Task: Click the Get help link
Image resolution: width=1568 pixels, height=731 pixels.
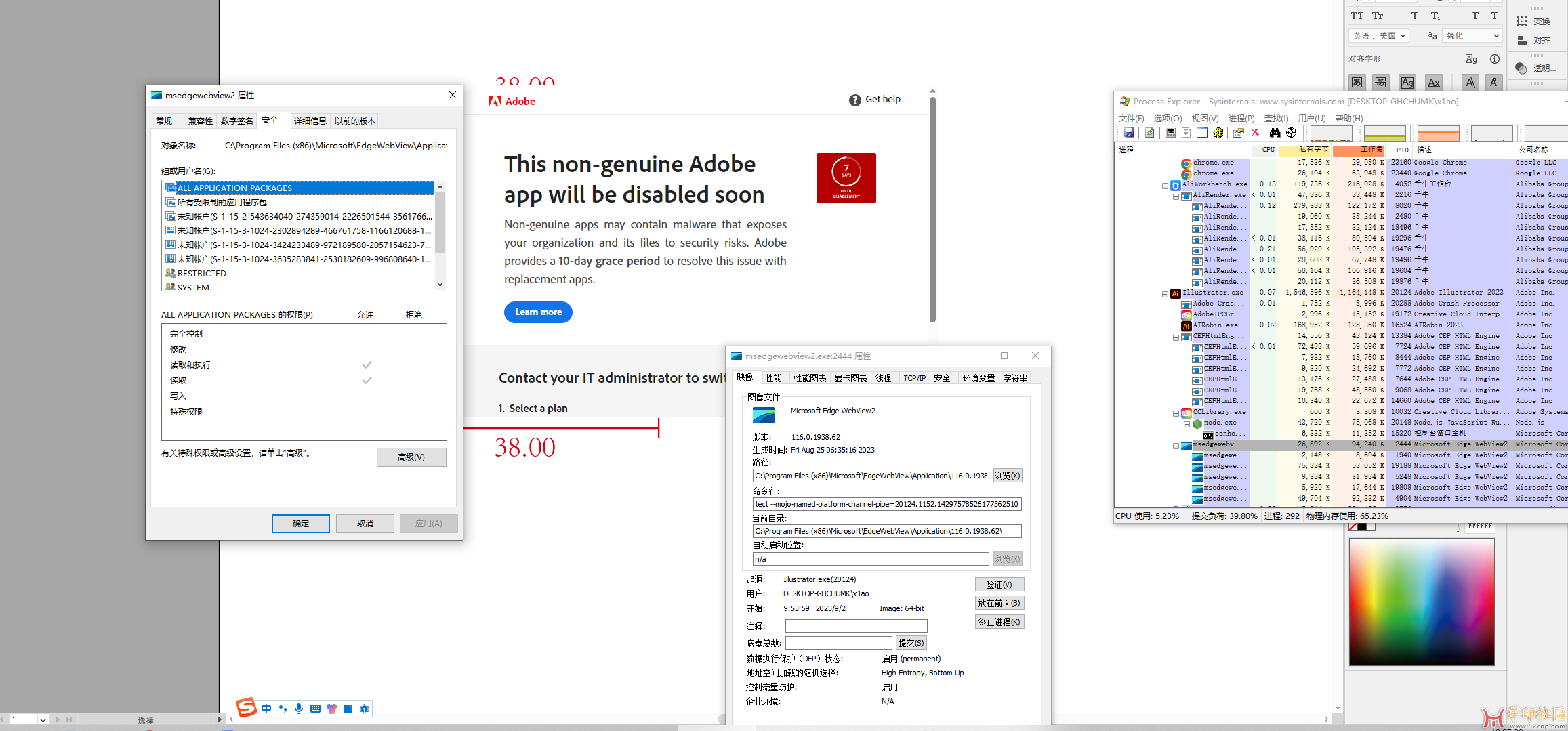Action: point(875,100)
